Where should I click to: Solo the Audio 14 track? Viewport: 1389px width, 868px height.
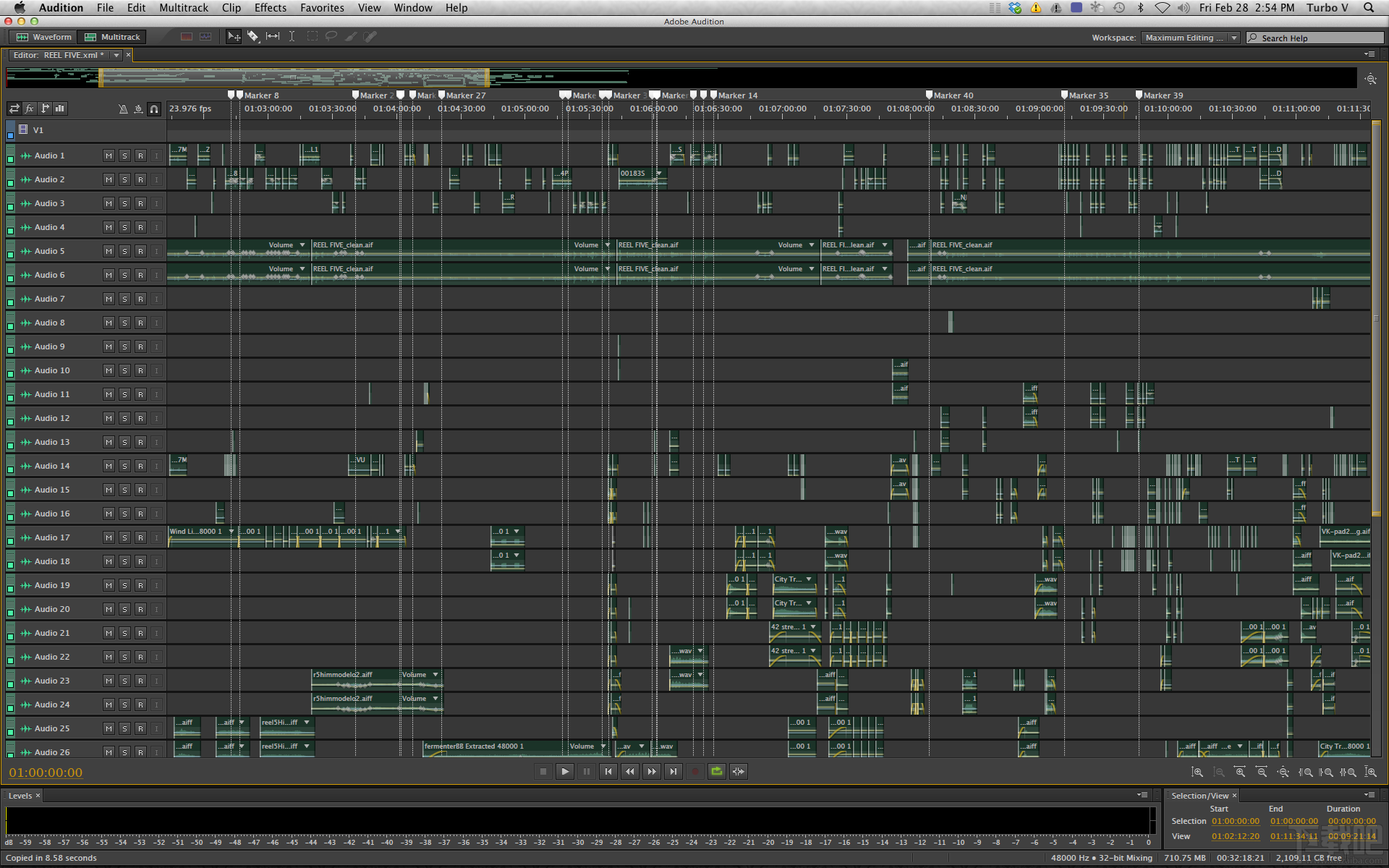tap(124, 466)
